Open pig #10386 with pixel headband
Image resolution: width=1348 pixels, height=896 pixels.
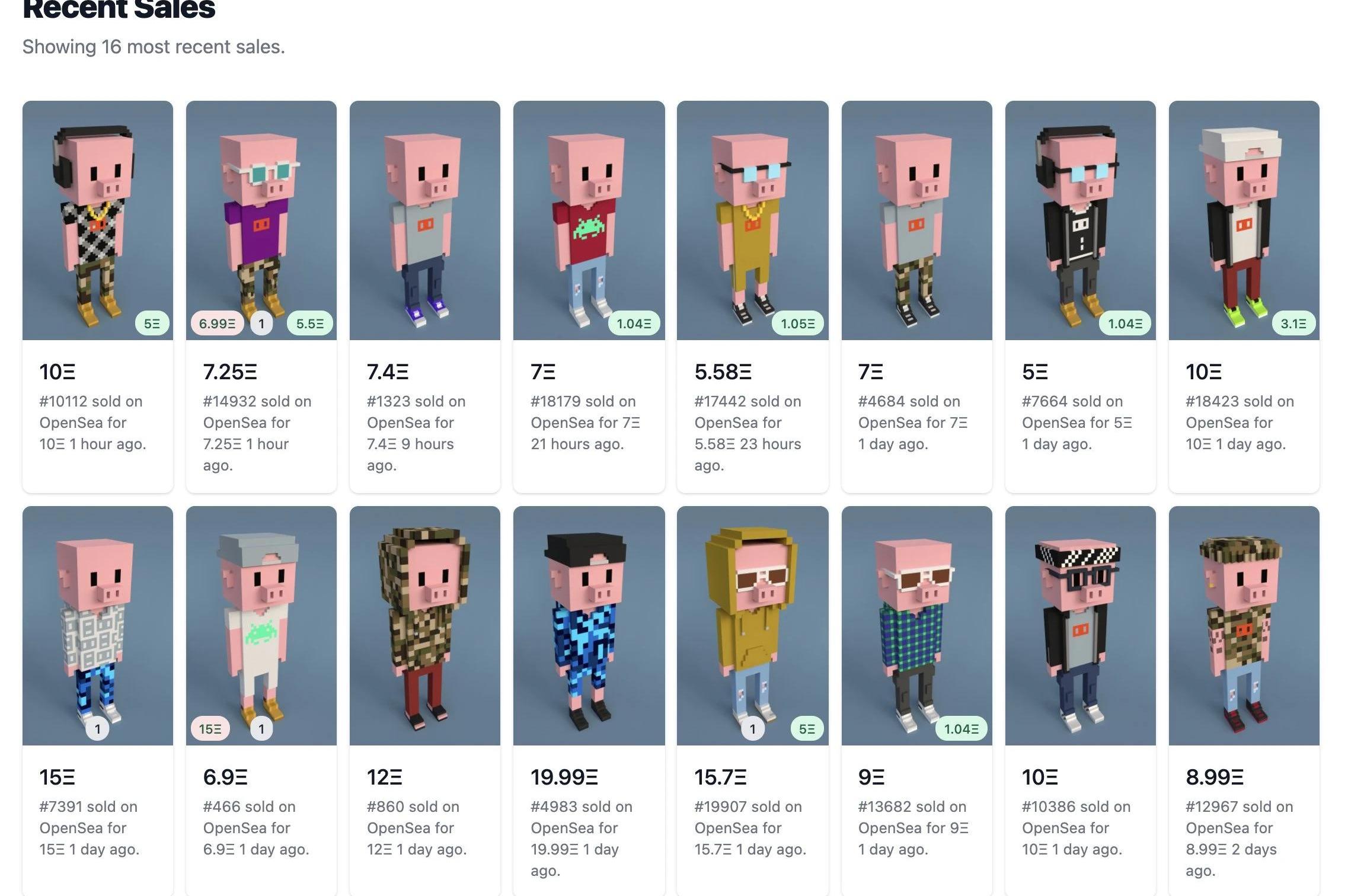click(x=1080, y=626)
